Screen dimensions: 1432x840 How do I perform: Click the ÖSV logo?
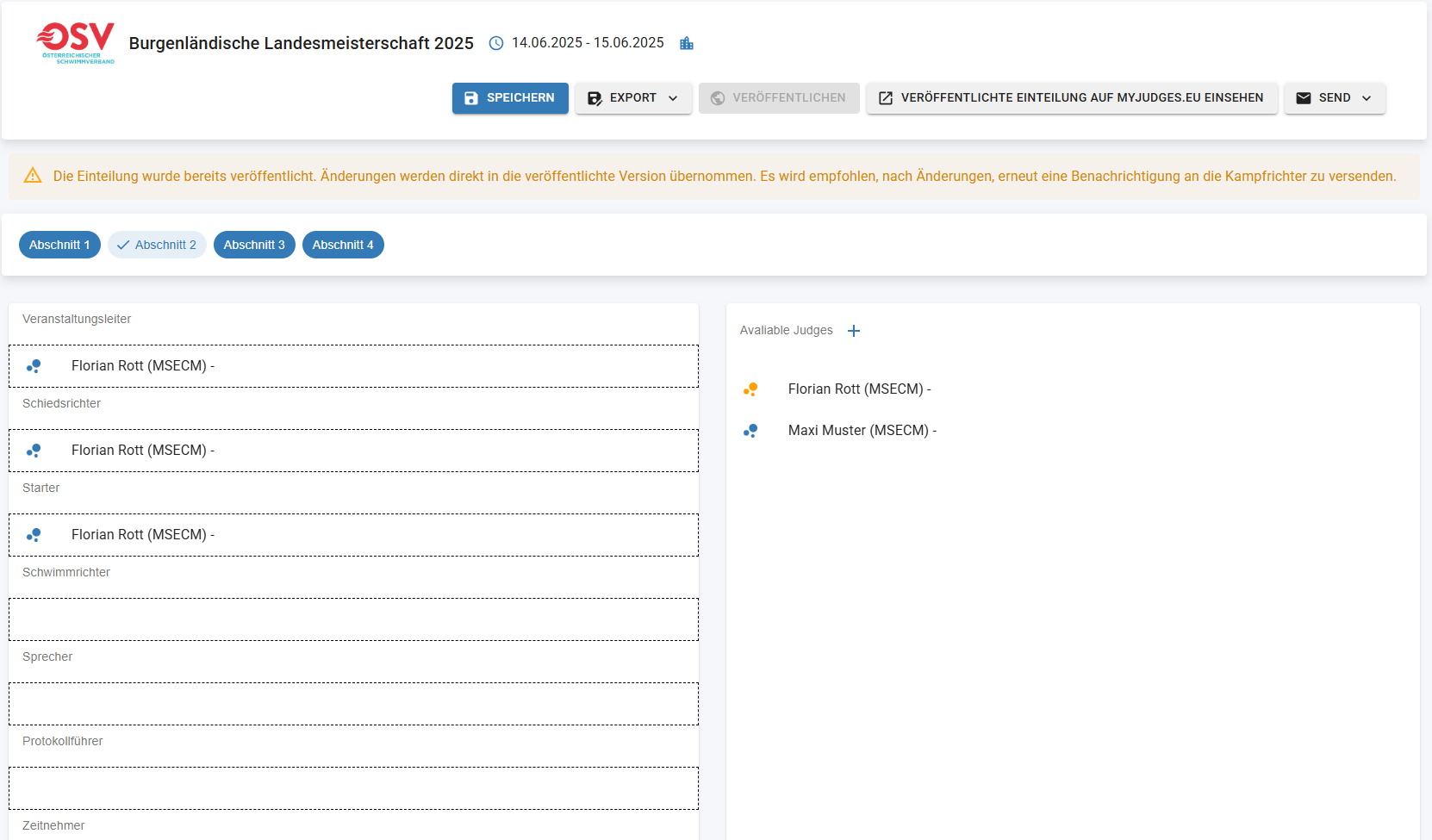[76, 43]
